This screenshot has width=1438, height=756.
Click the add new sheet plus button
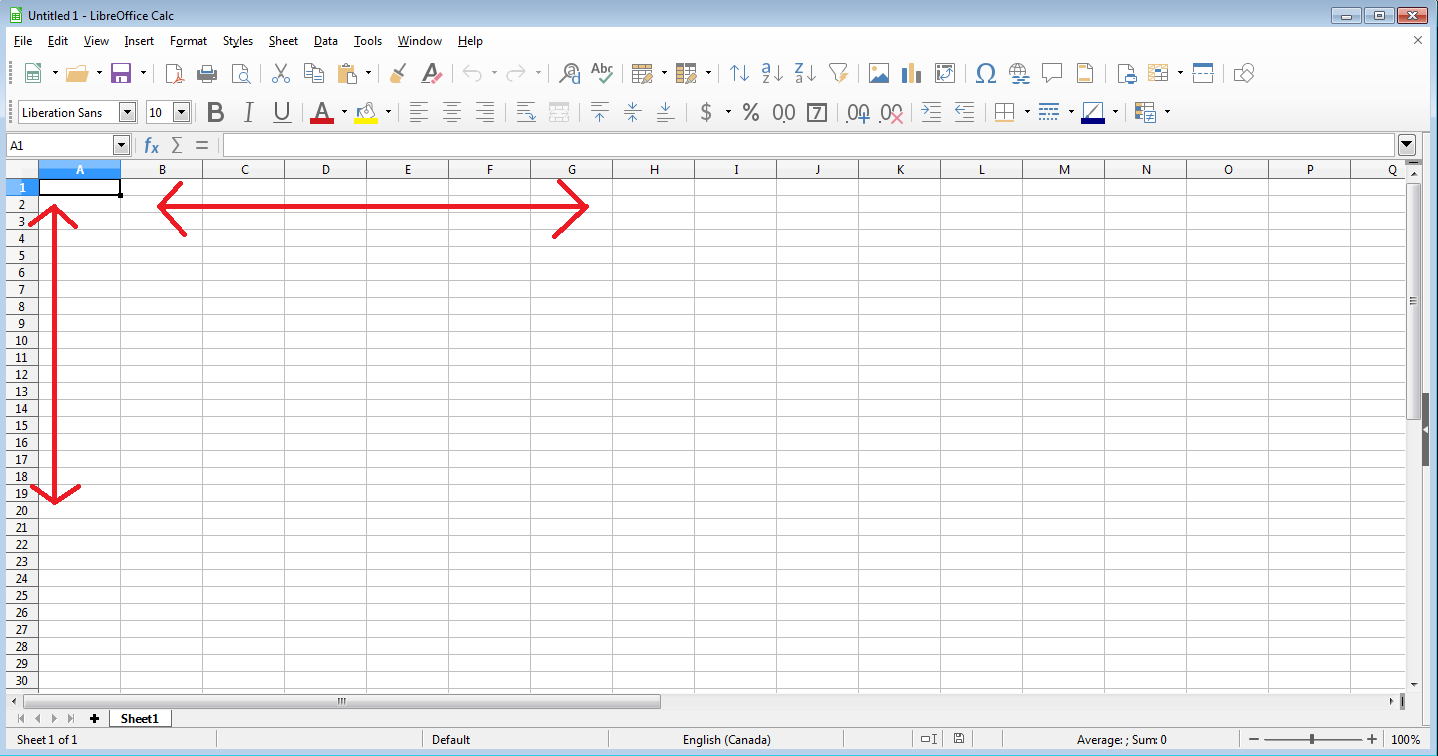click(x=94, y=718)
